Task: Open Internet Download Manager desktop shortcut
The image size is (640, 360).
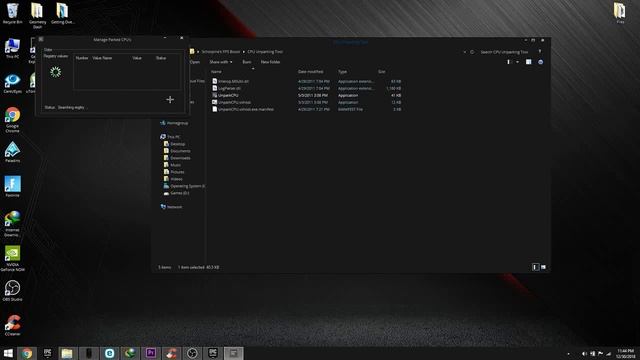Action: [12, 223]
